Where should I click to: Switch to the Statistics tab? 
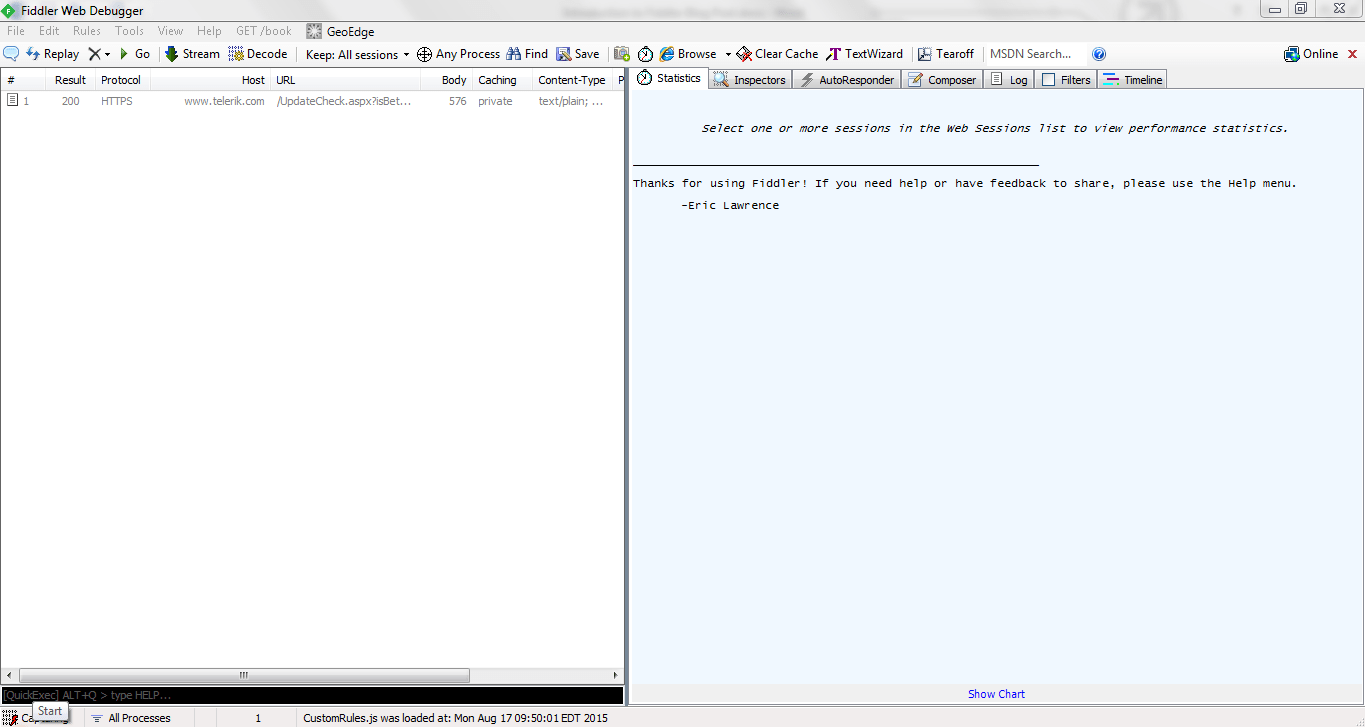click(669, 78)
